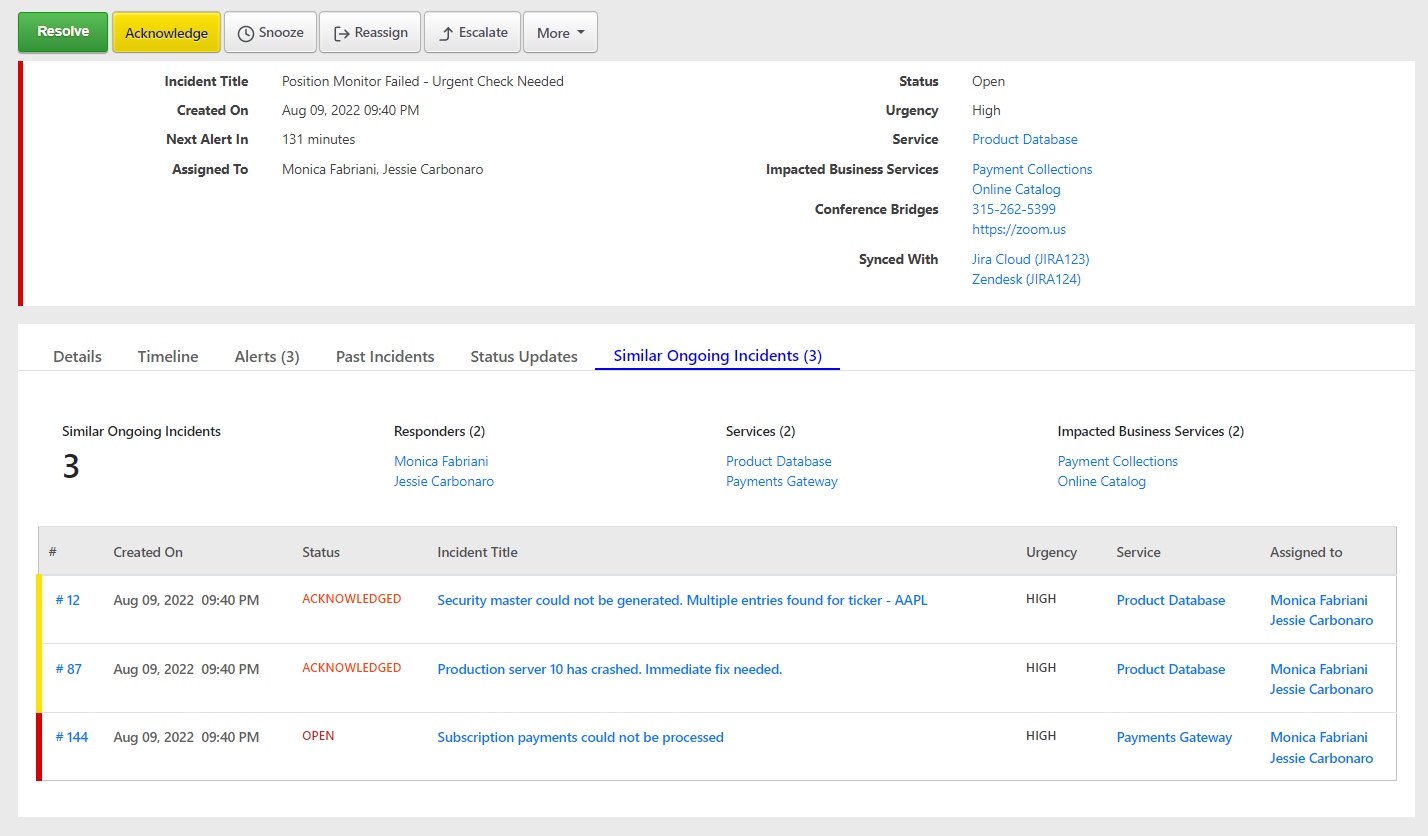
Task: Open Product Database service in header
Action: (x=1025, y=139)
